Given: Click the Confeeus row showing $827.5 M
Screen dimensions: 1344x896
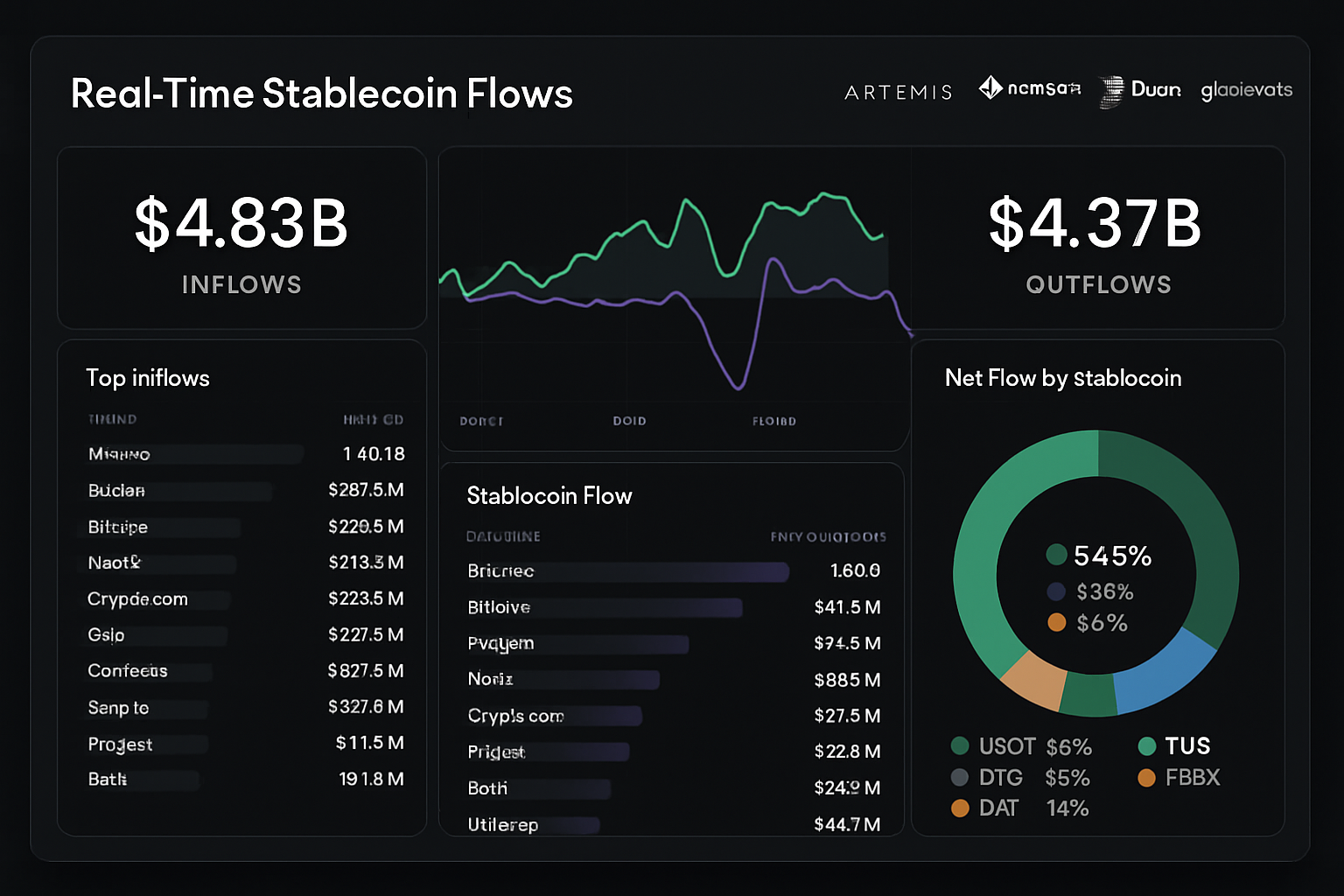Looking at the screenshot, I should [245, 671].
